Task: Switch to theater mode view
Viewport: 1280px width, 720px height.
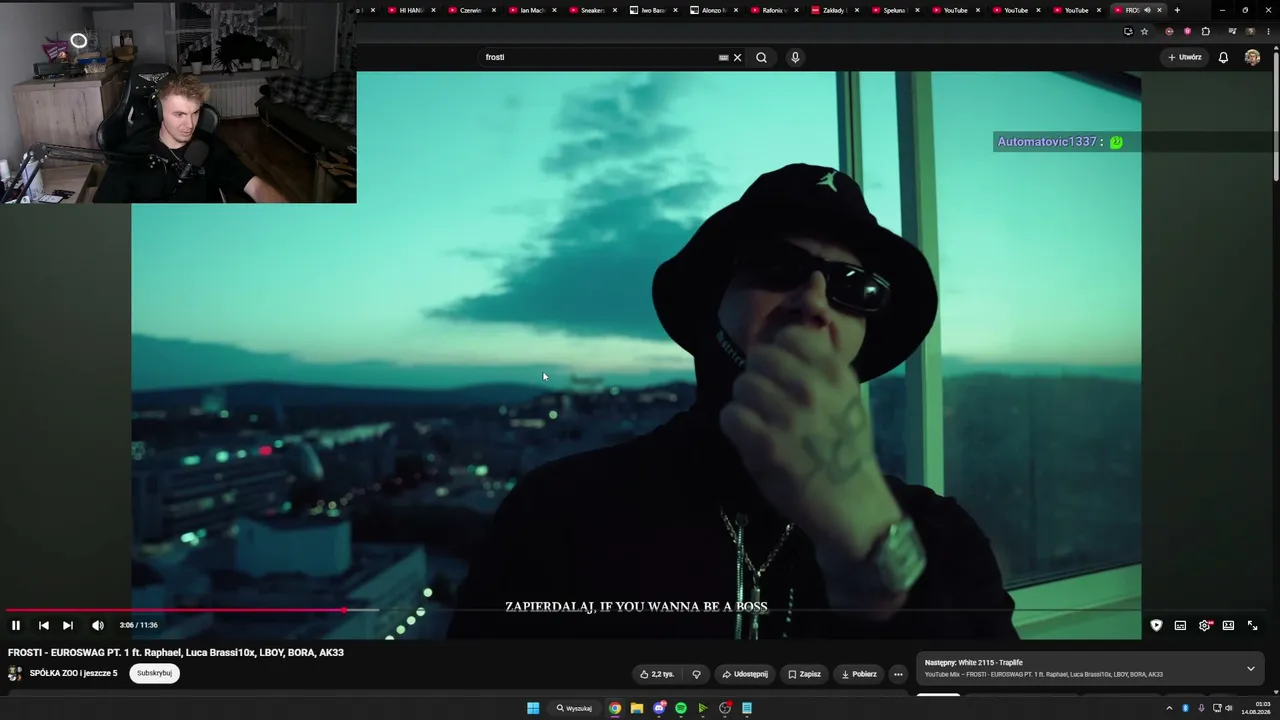Action: [x=1228, y=625]
